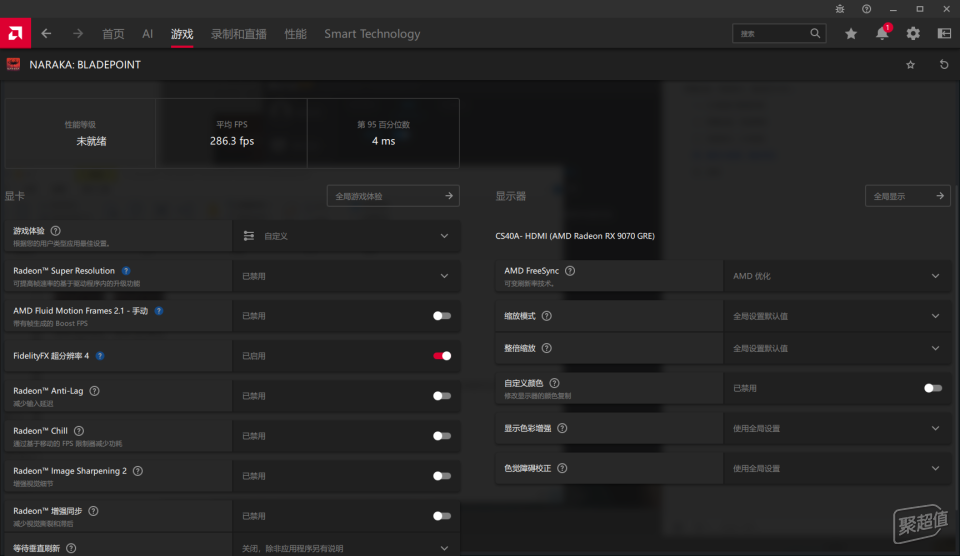
Task: Open the notifications bell
Action: point(882,33)
